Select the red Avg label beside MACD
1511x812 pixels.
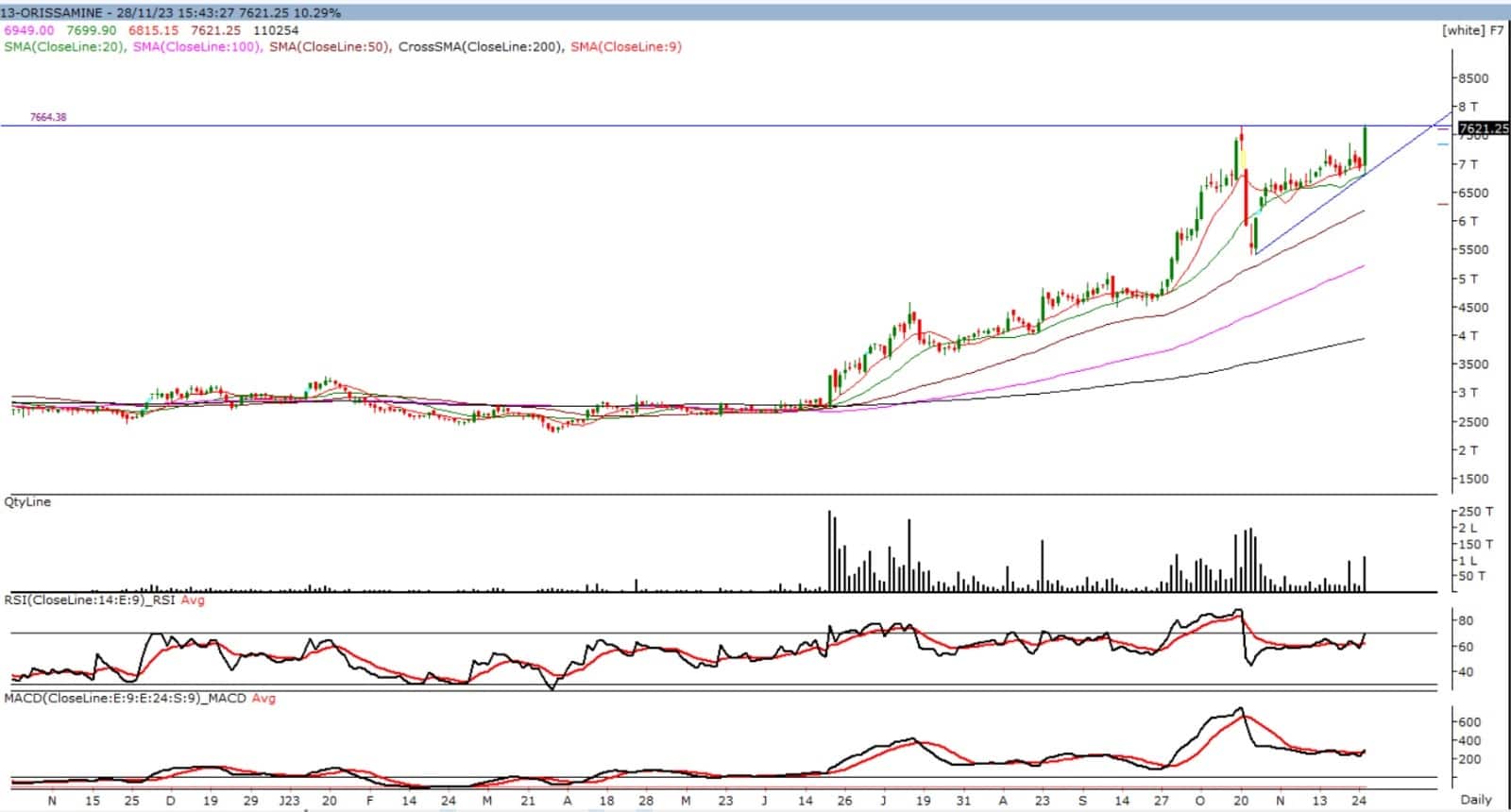click(x=263, y=699)
